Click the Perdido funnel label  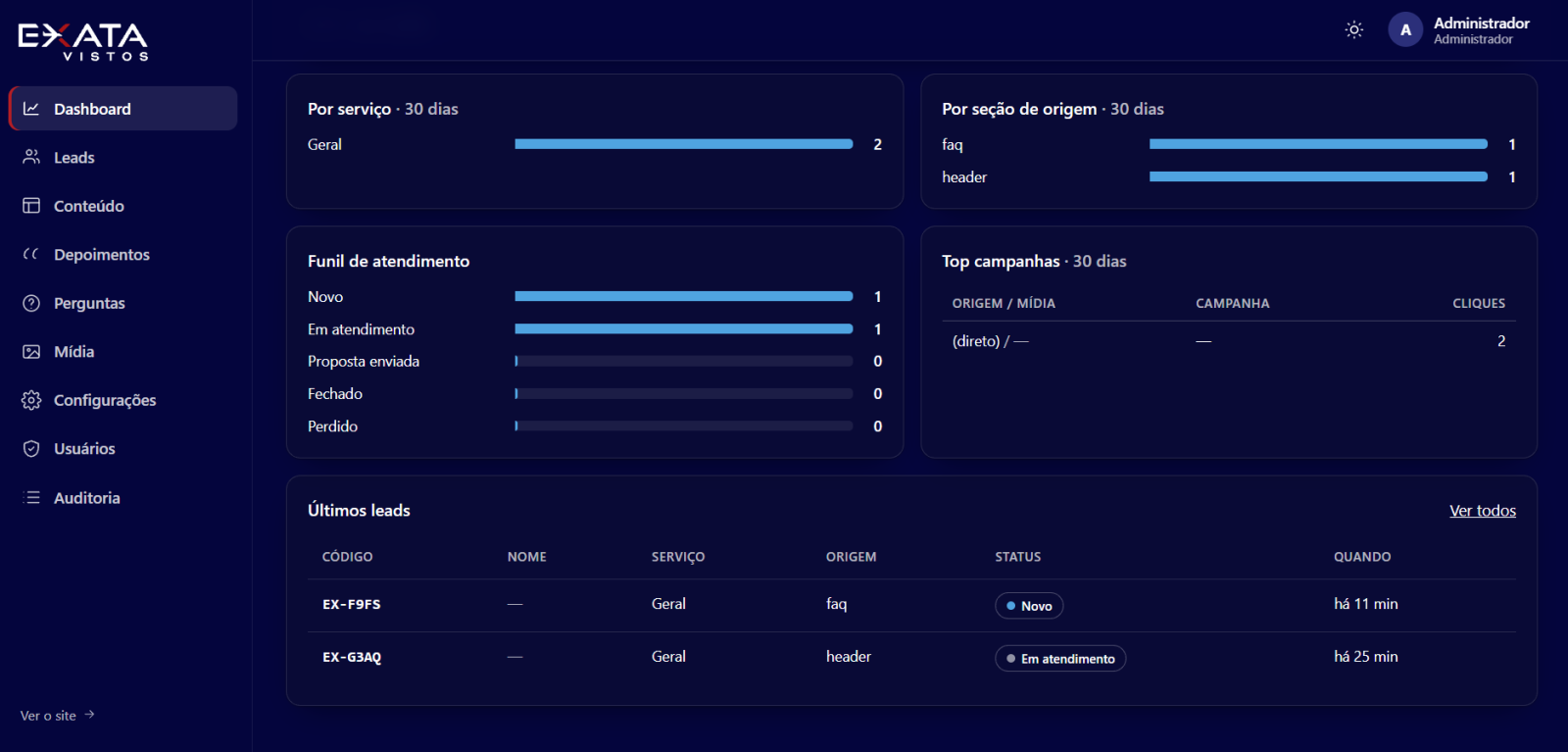(333, 426)
